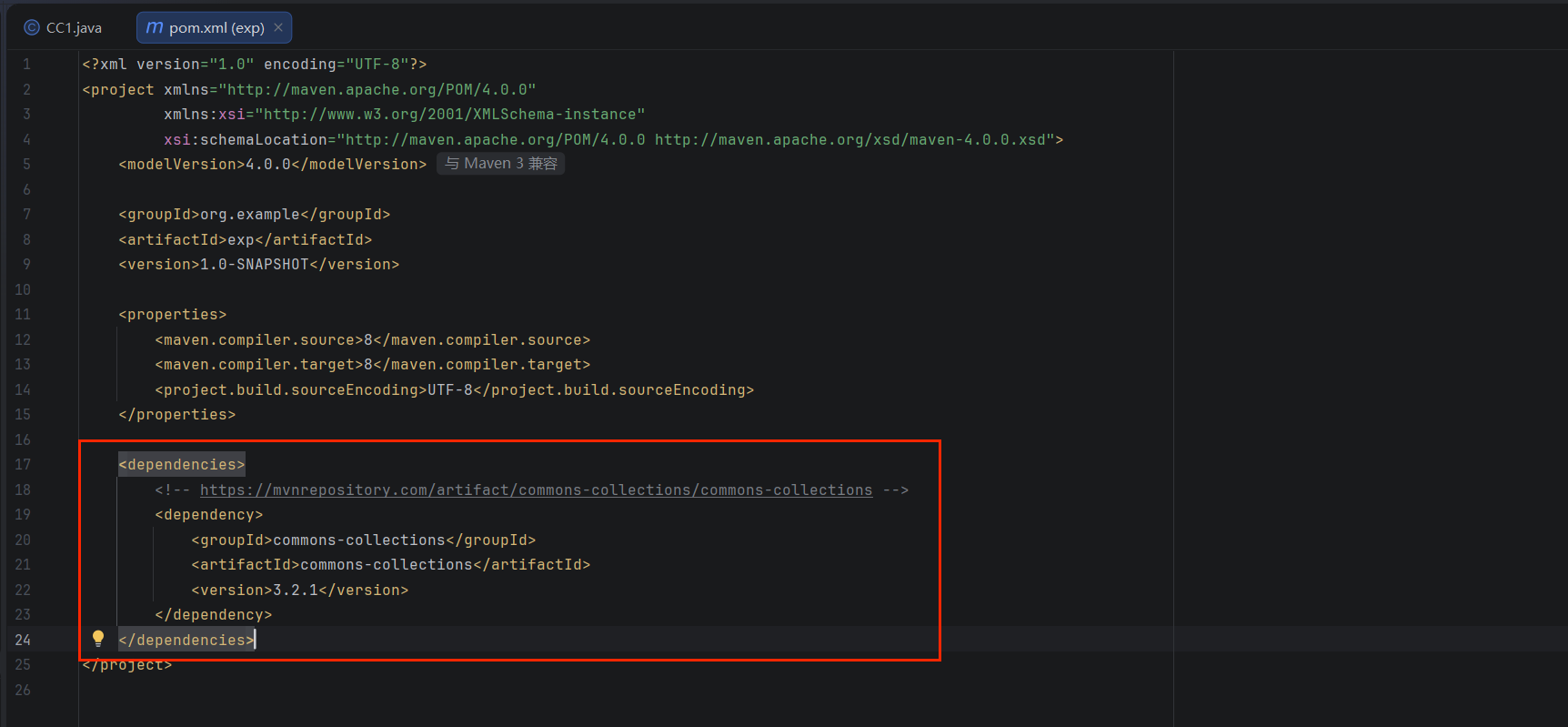The image size is (1568, 727).
Task: Click the closing dependency tag on line 23
Action: 213,615
